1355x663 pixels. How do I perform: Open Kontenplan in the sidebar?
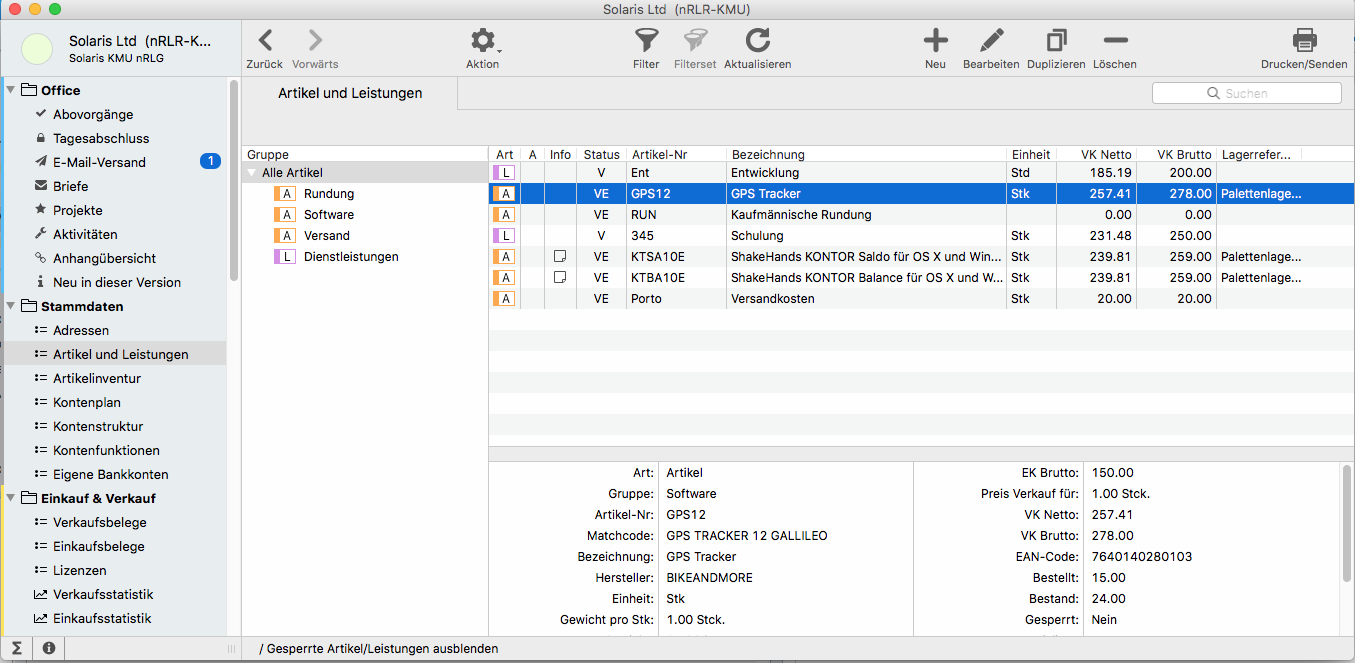pos(87,402)
